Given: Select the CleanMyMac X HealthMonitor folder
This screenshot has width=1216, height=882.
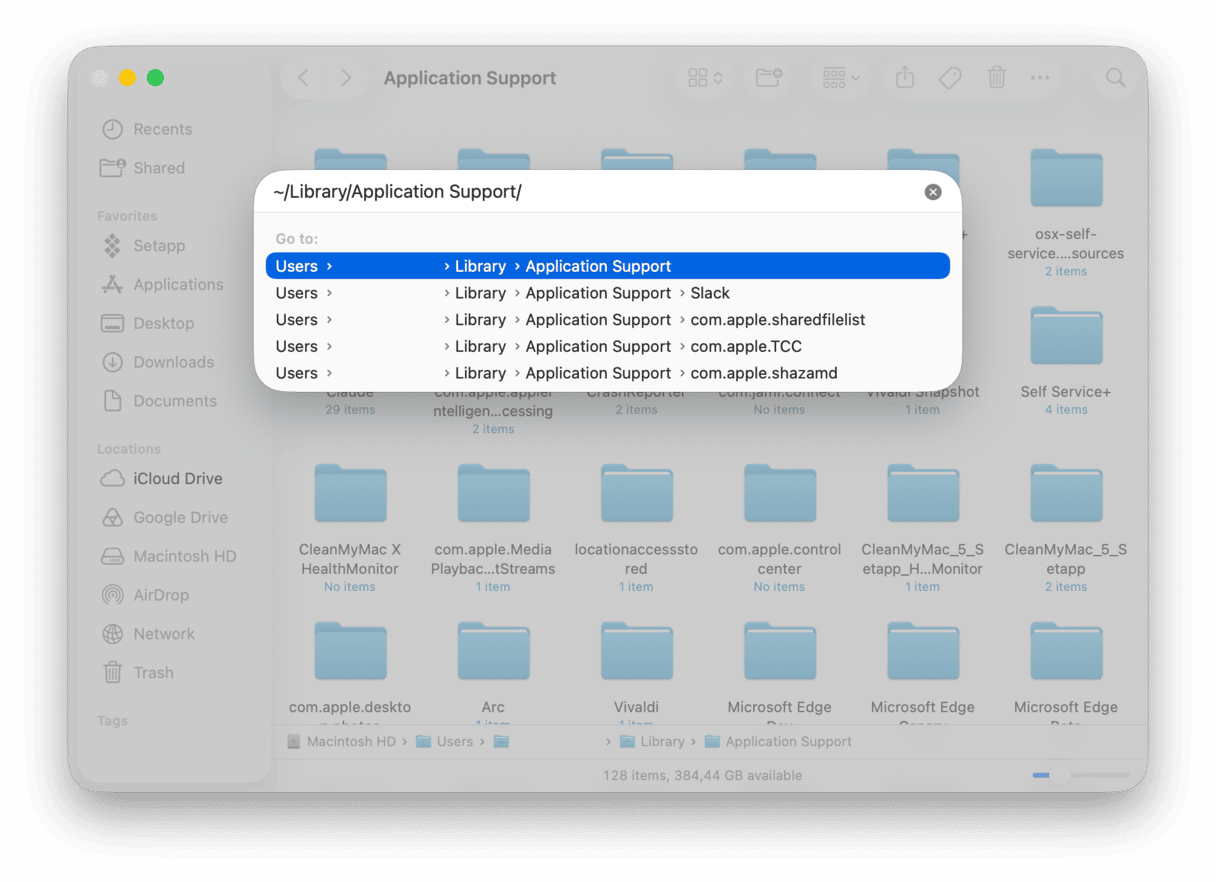Looking at the screenshot, I should click(x=350, y=494).
